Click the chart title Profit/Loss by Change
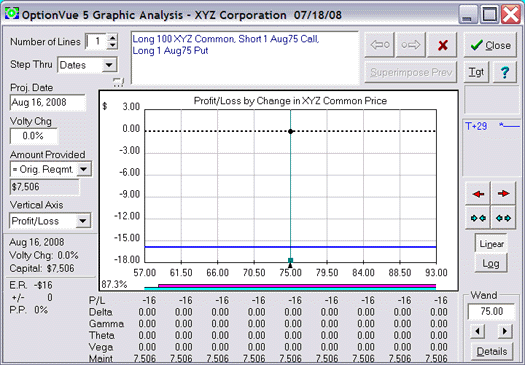 click(290, 101)
